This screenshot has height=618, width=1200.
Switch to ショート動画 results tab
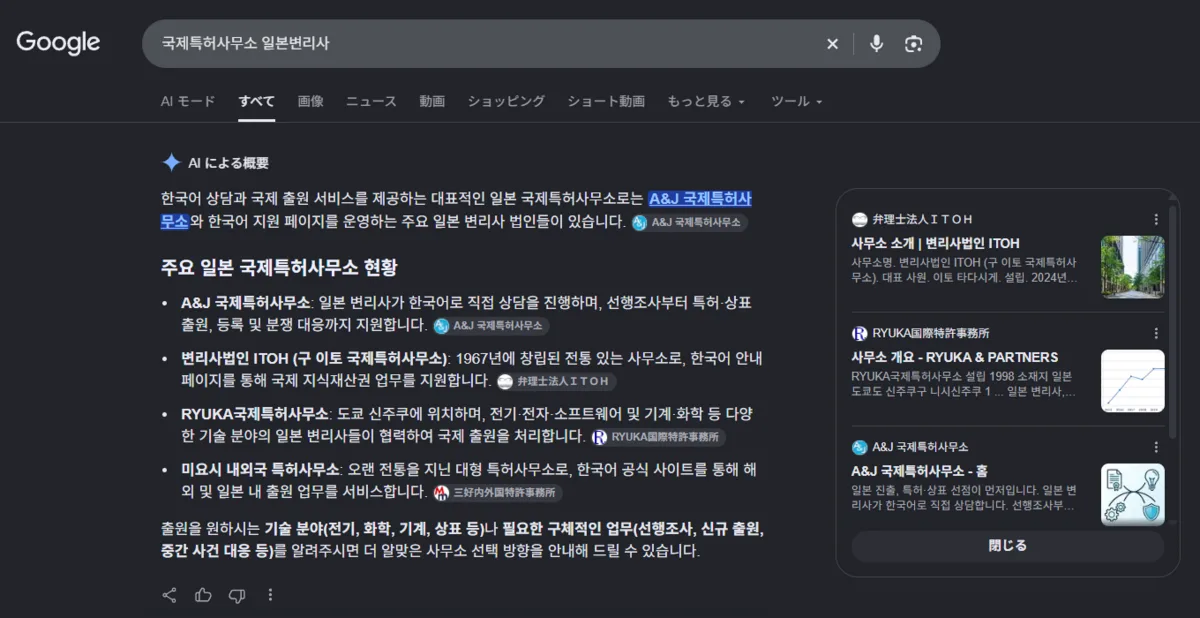coord(606,101)
